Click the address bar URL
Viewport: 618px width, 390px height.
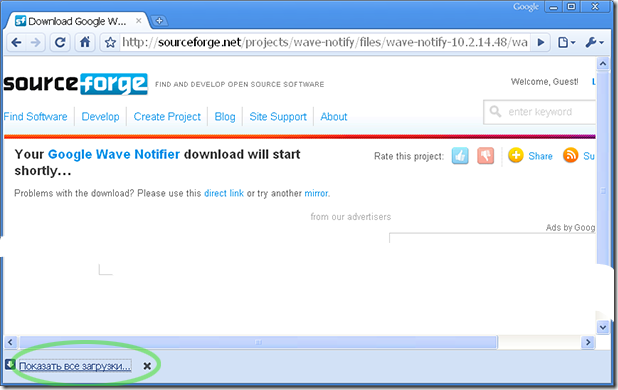click(324, 42)
